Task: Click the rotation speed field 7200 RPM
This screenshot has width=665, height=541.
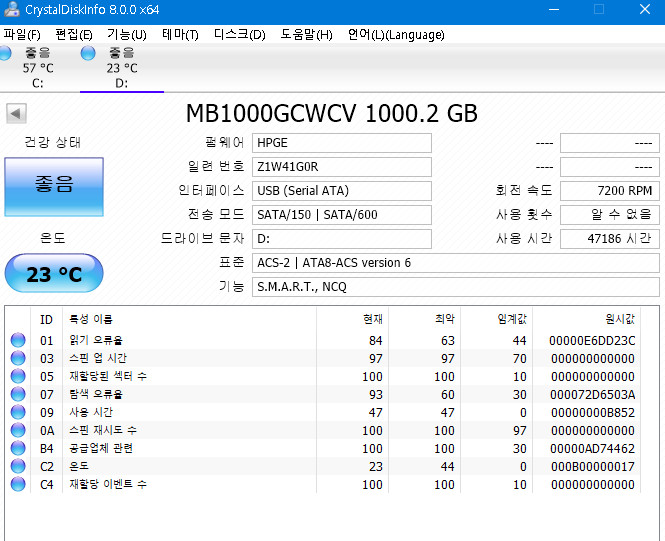Action: pos(610,191)
